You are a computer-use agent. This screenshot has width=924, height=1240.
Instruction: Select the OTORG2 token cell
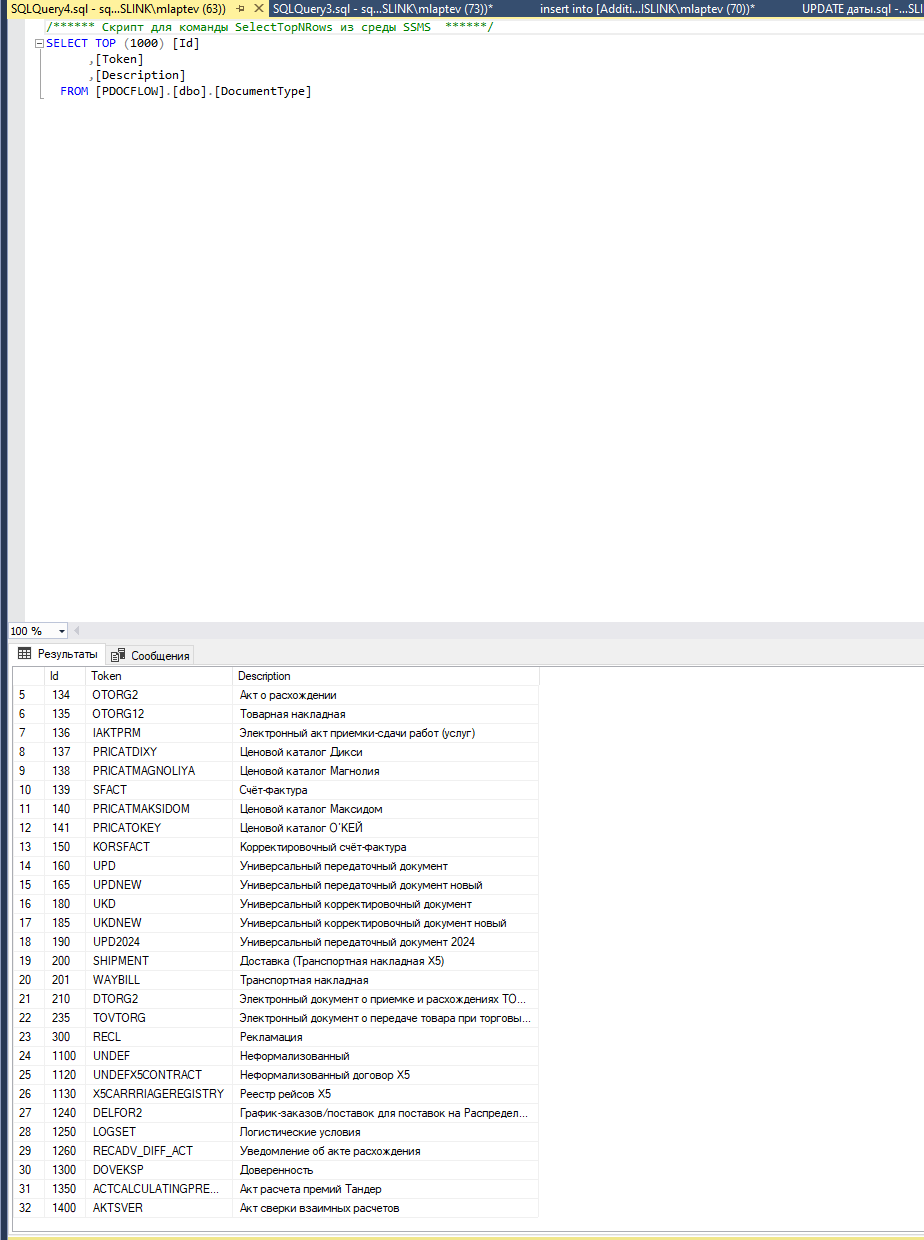coord(159,695)
